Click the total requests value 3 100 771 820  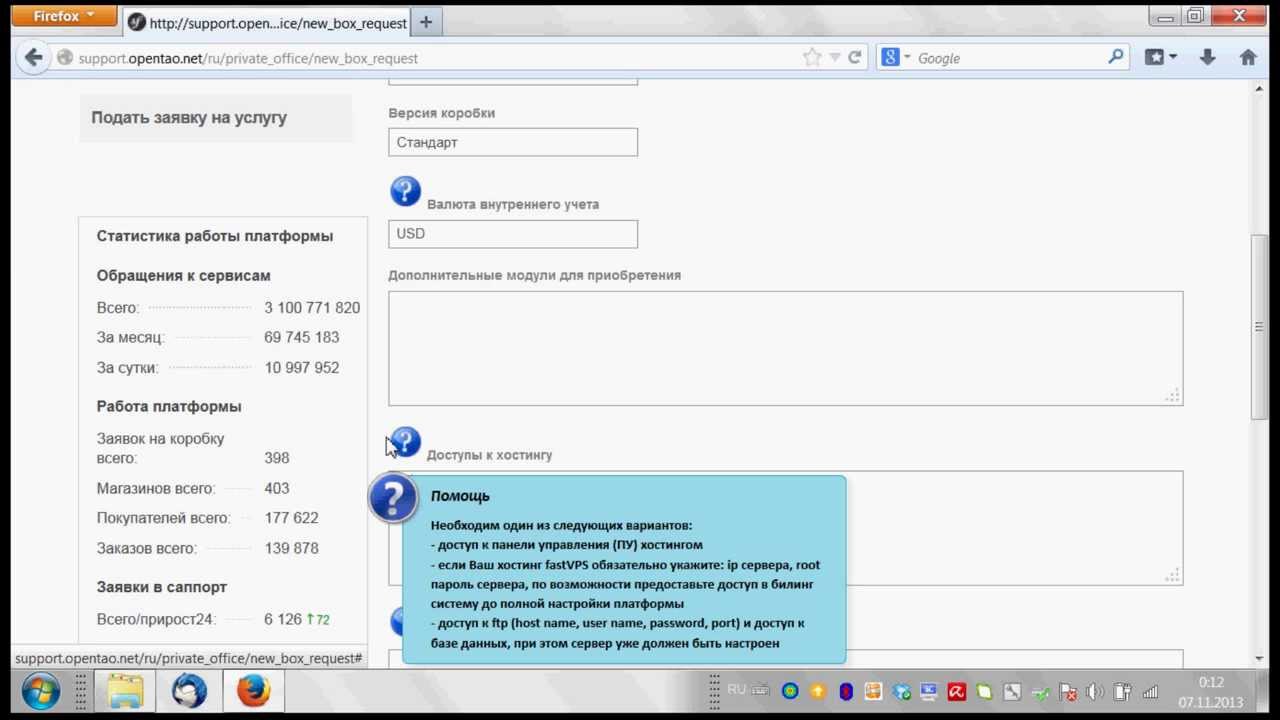tap(312, 308)
